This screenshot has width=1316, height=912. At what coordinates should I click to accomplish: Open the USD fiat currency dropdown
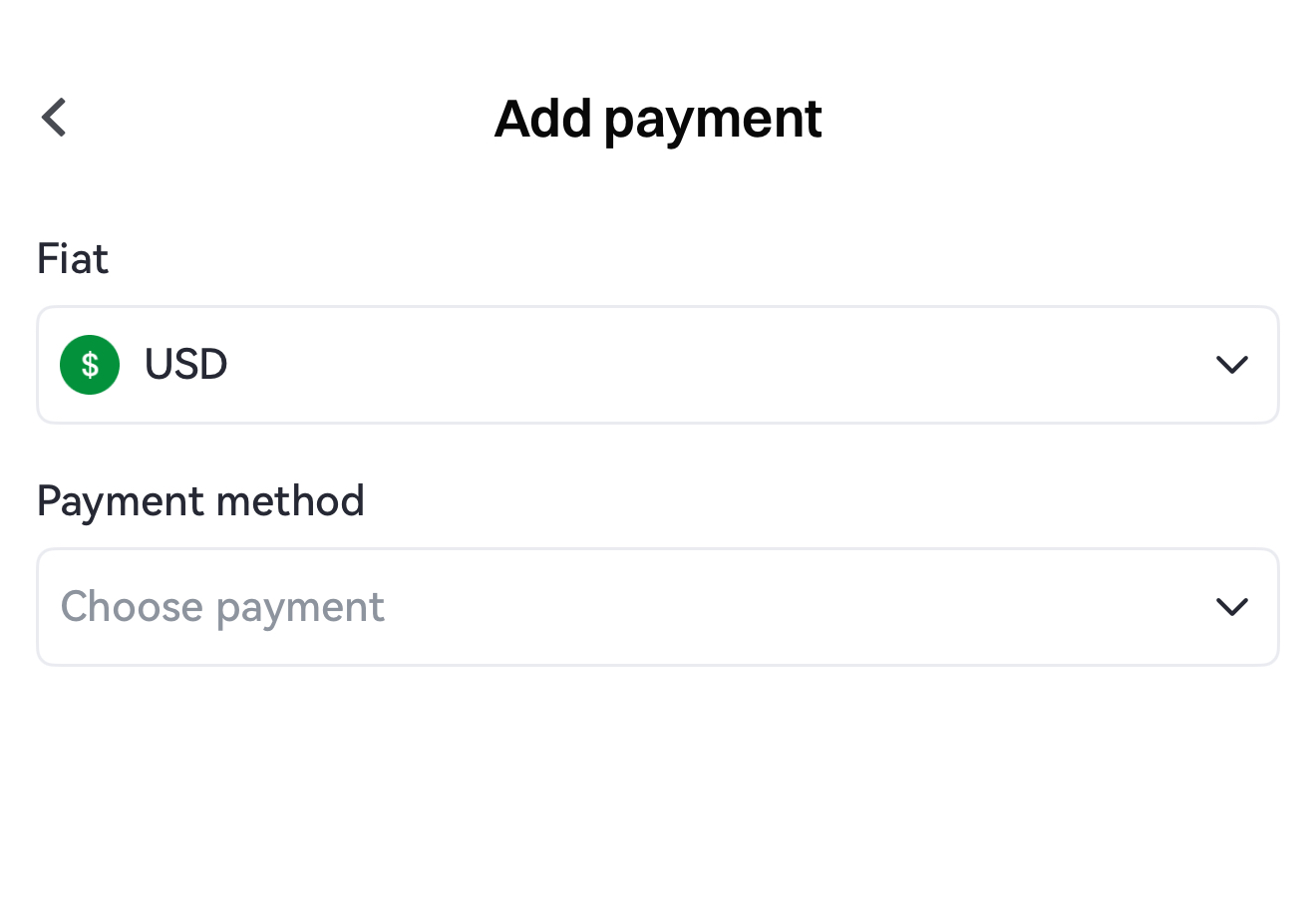point(658,365)
